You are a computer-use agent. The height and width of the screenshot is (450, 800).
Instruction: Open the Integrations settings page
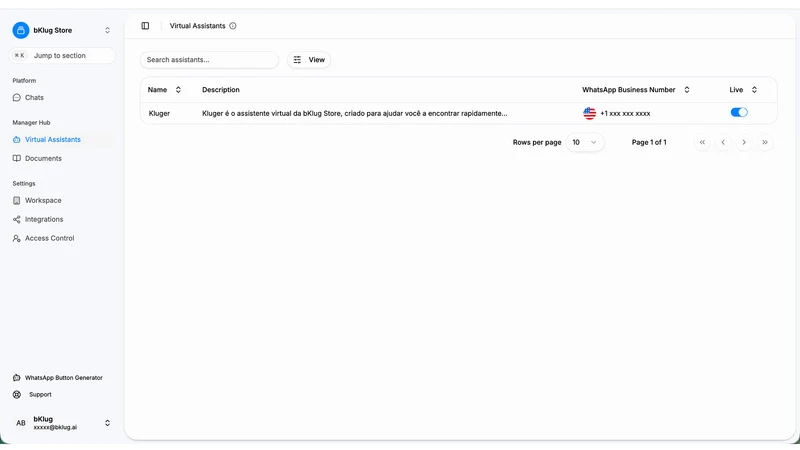(x=44, y=219)
